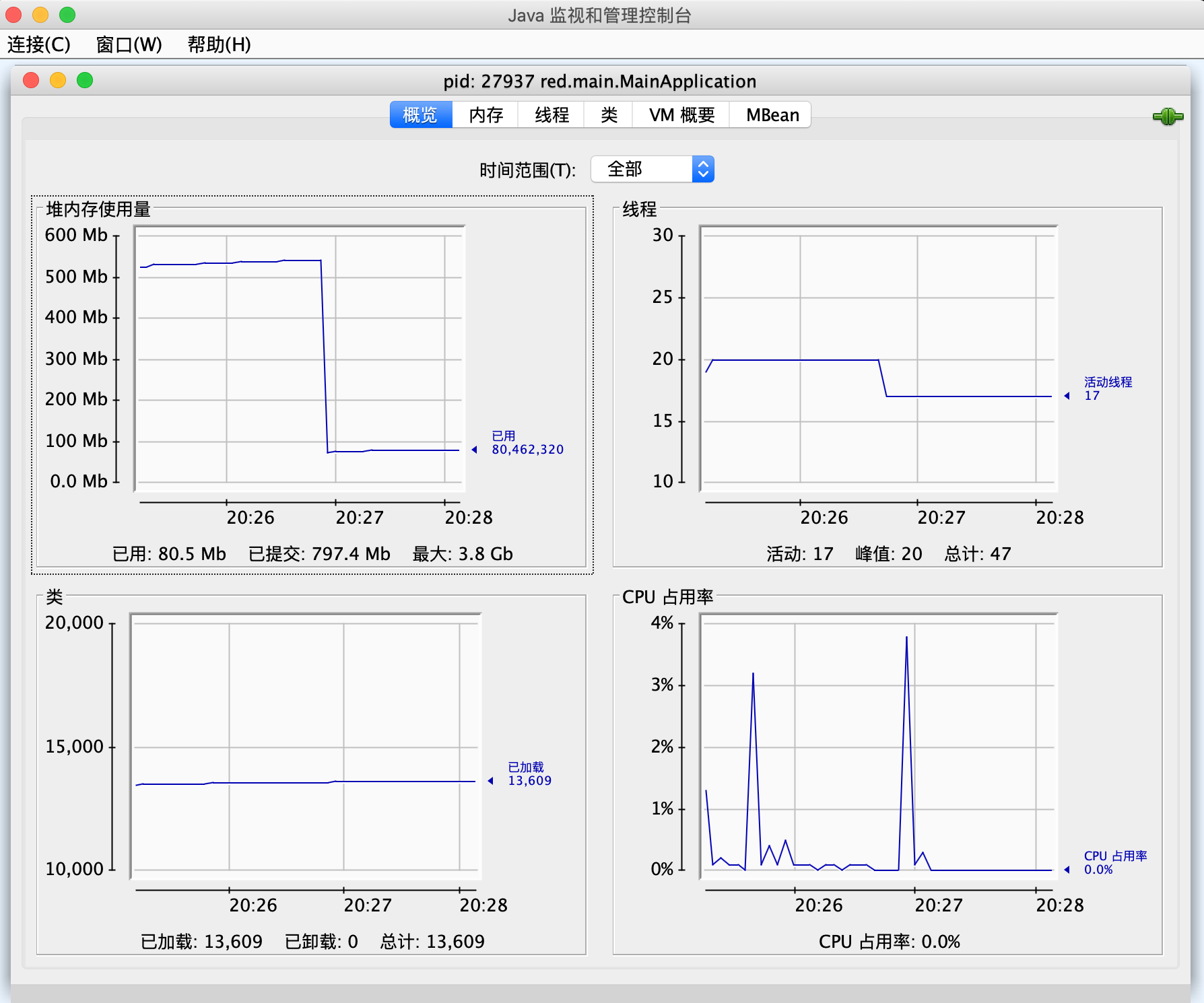Minimize the pid 27937 inner window
Screen dimensions: 1204x1003
58,81
